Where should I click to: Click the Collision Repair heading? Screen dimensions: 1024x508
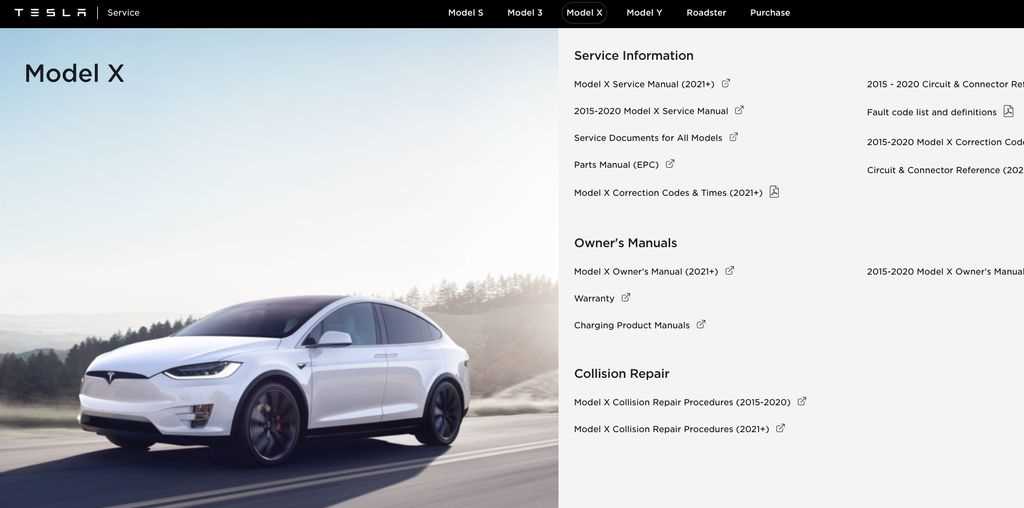(x=622, y=373)
